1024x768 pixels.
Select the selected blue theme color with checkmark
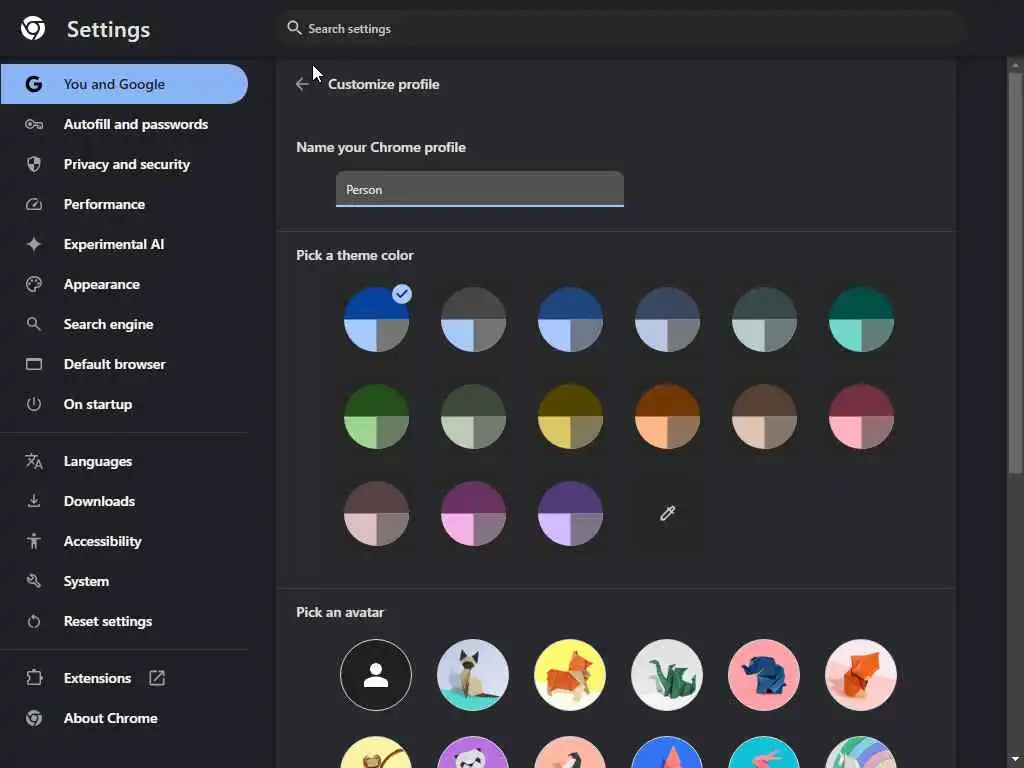[x=376, y=319]
